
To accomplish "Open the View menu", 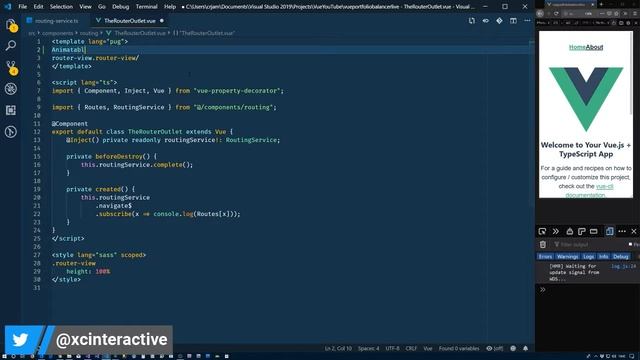I will pos(85,7).
